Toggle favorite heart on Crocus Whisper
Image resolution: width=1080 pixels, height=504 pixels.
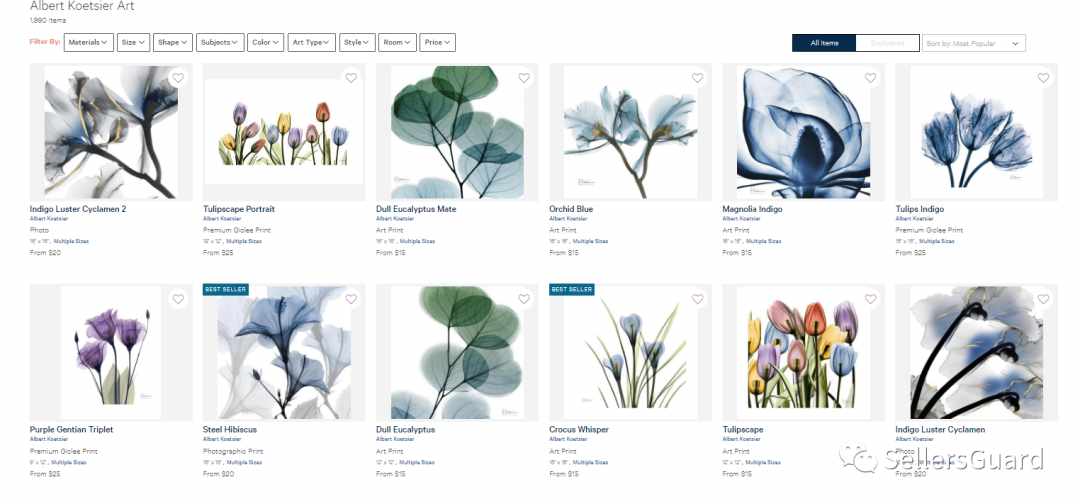pos(698,299)
